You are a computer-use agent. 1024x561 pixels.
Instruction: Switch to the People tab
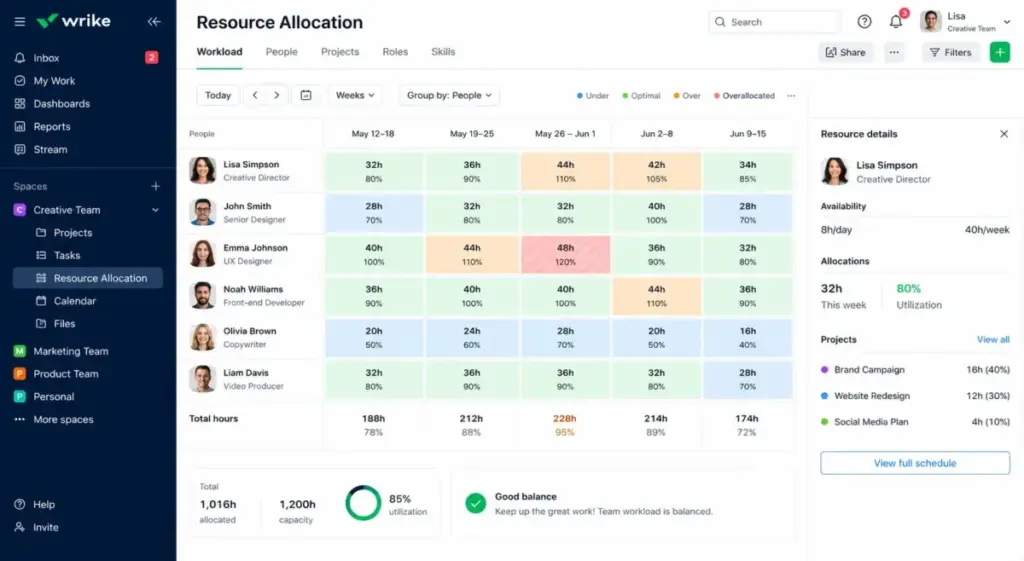[281, 52]
